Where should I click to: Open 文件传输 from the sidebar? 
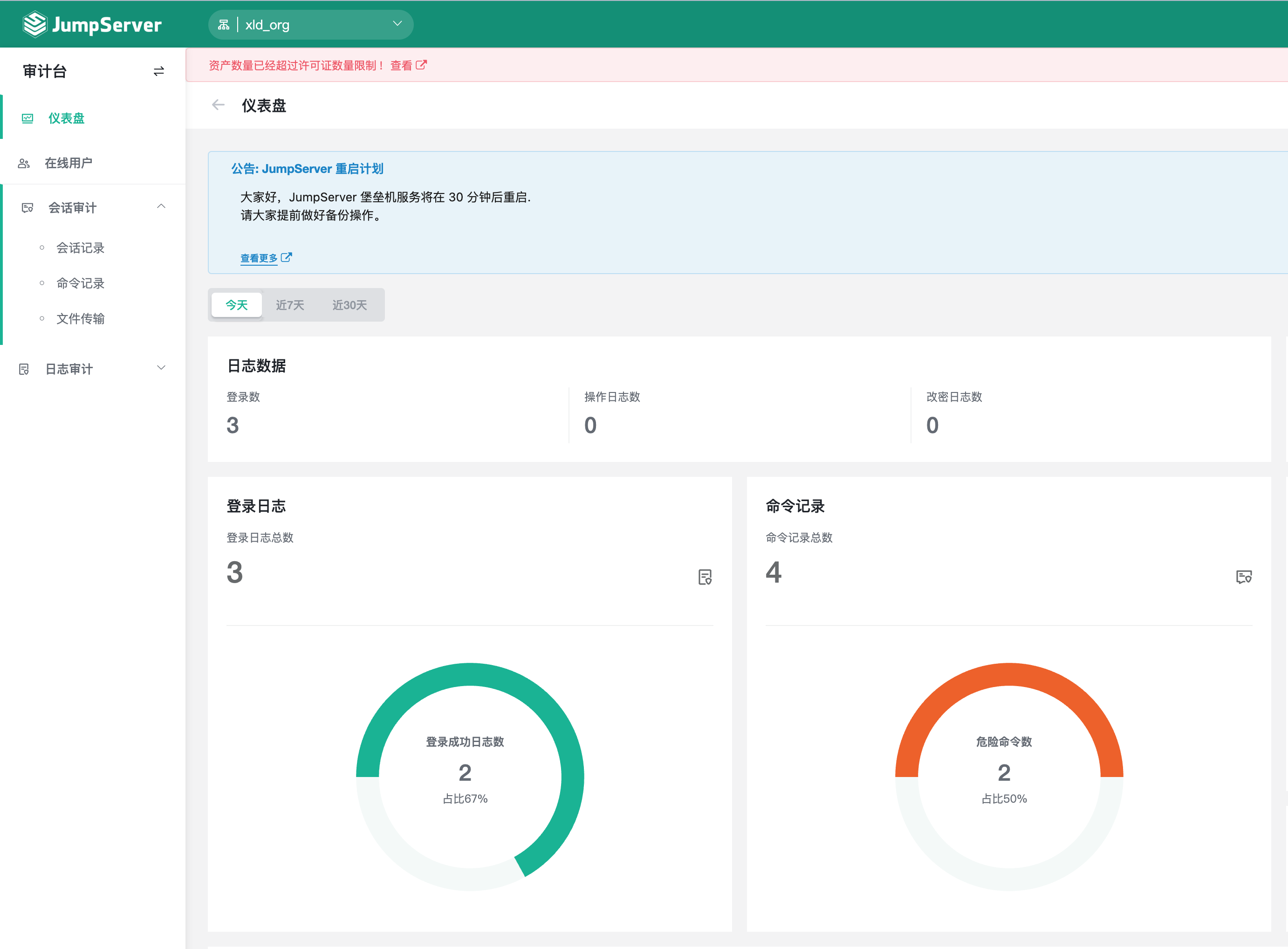click(x=81, y=319)
